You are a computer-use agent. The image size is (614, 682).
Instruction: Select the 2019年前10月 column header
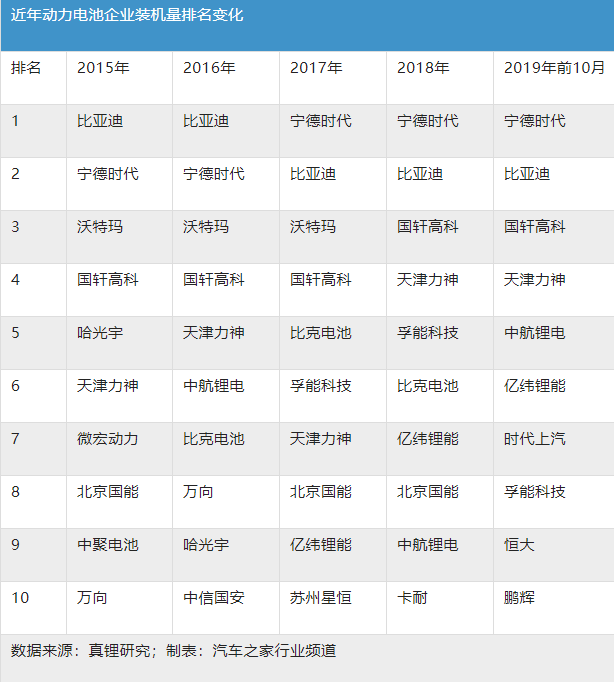pos(554,68)
